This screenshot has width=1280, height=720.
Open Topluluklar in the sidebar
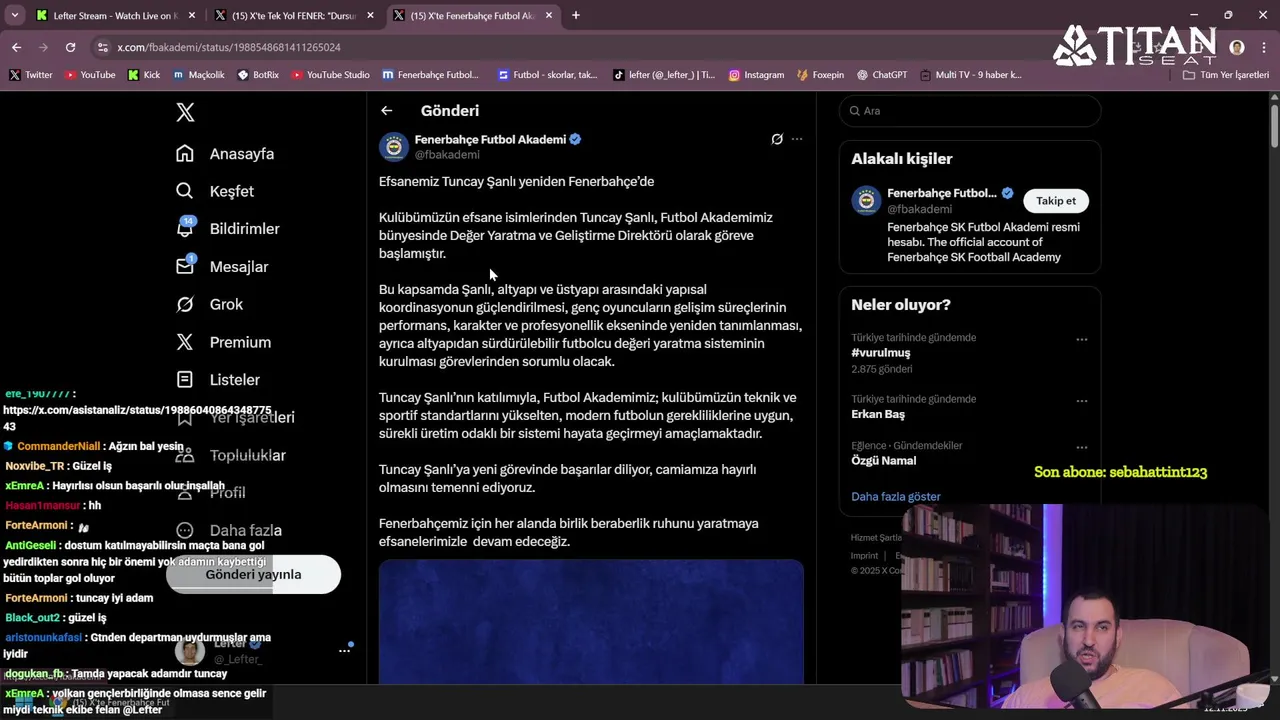coord(230,455)
